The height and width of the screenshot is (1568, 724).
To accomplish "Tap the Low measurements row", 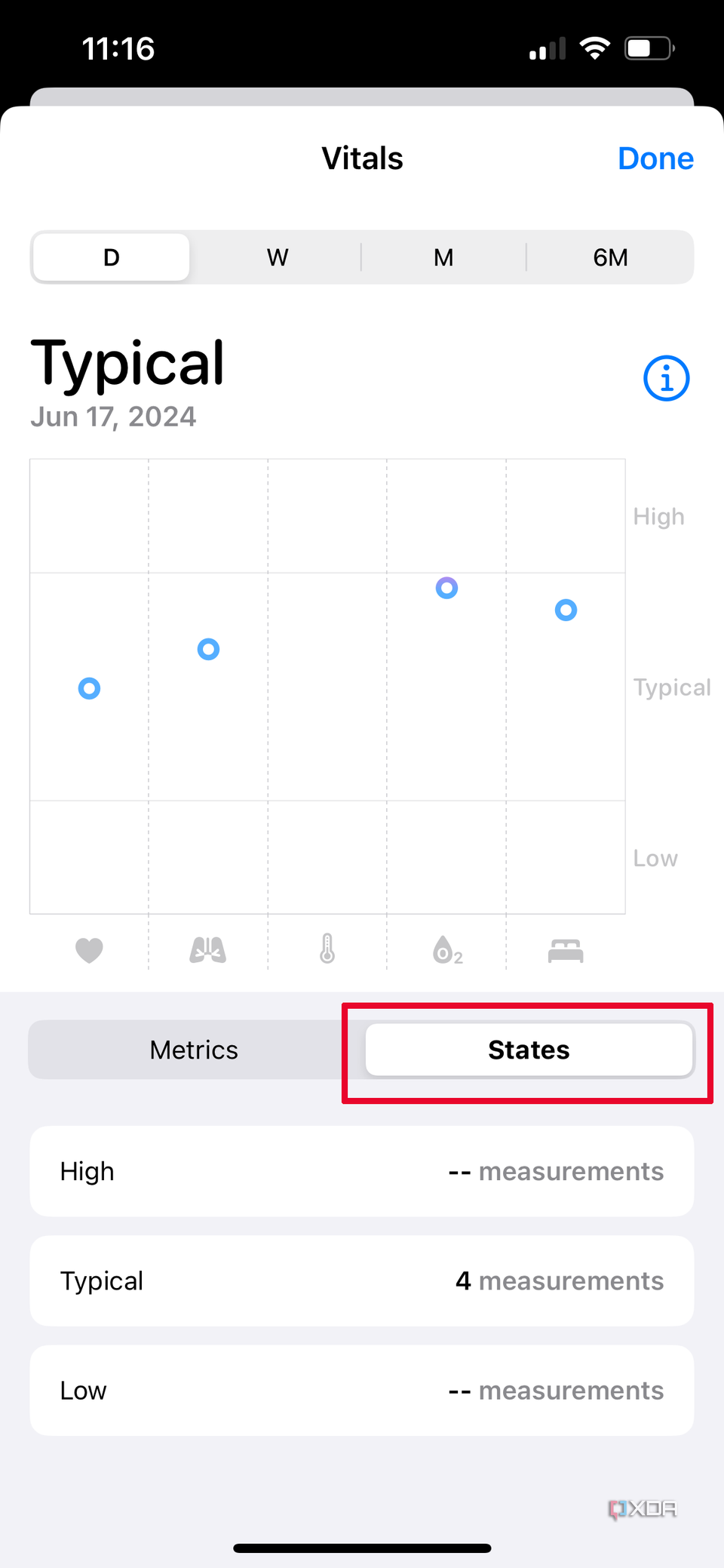I will coord(362,1390).
